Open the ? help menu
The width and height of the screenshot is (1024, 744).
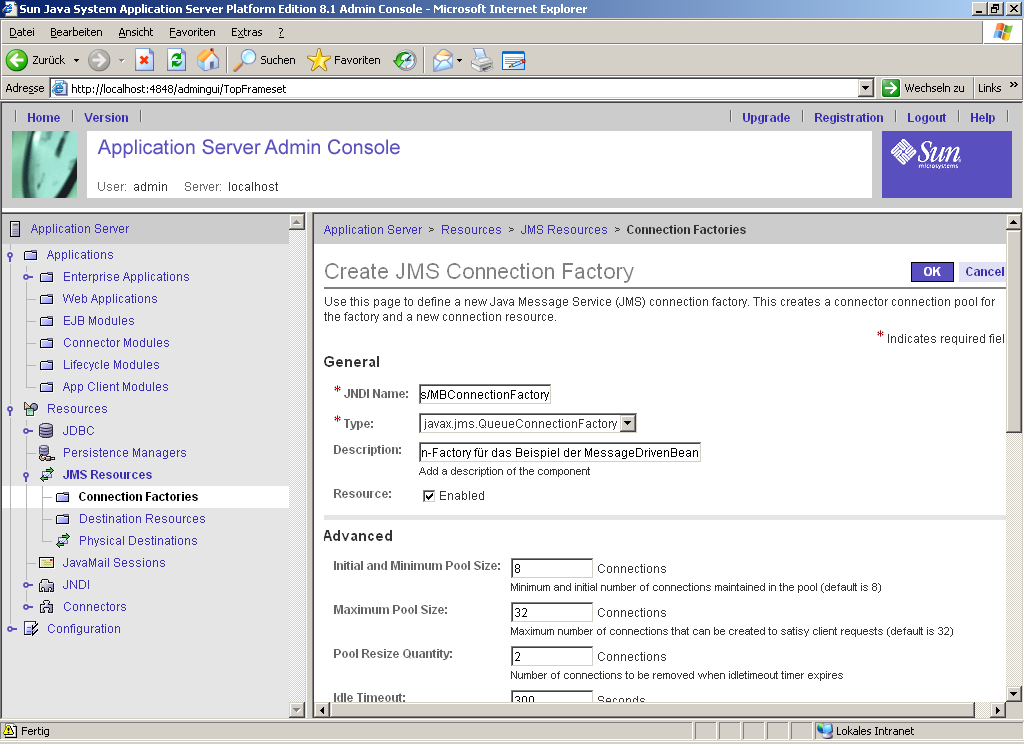pyautogui.click(x=281, y=32)
